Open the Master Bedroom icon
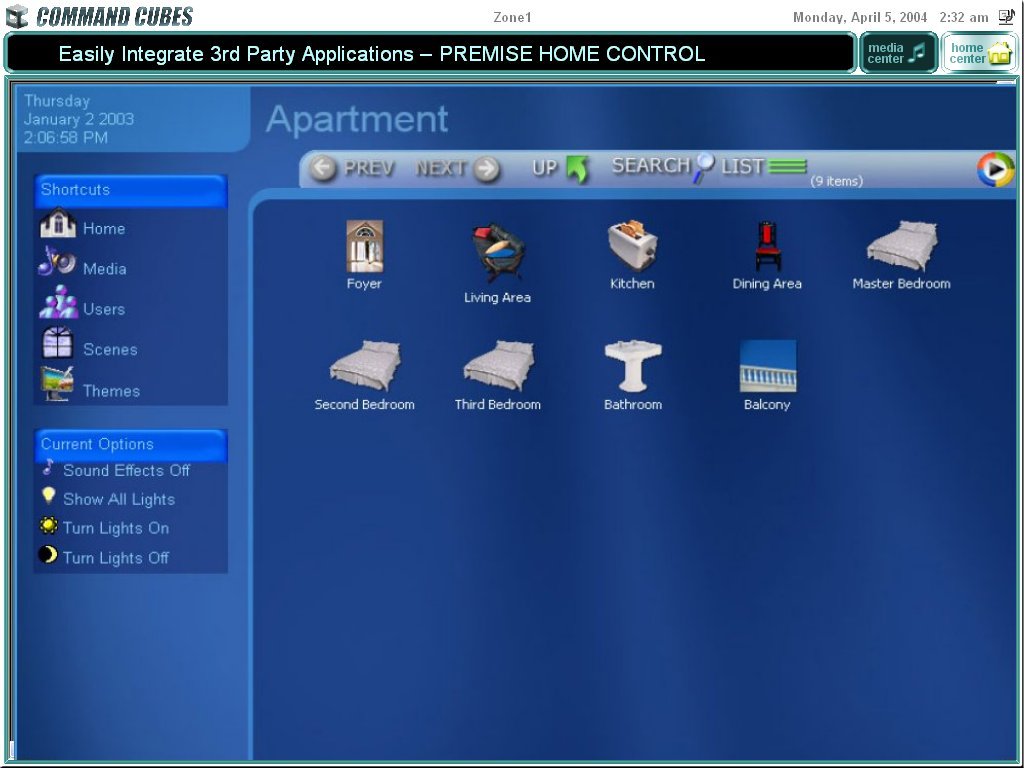This screenshot has height=768, width=1024. 901,246
